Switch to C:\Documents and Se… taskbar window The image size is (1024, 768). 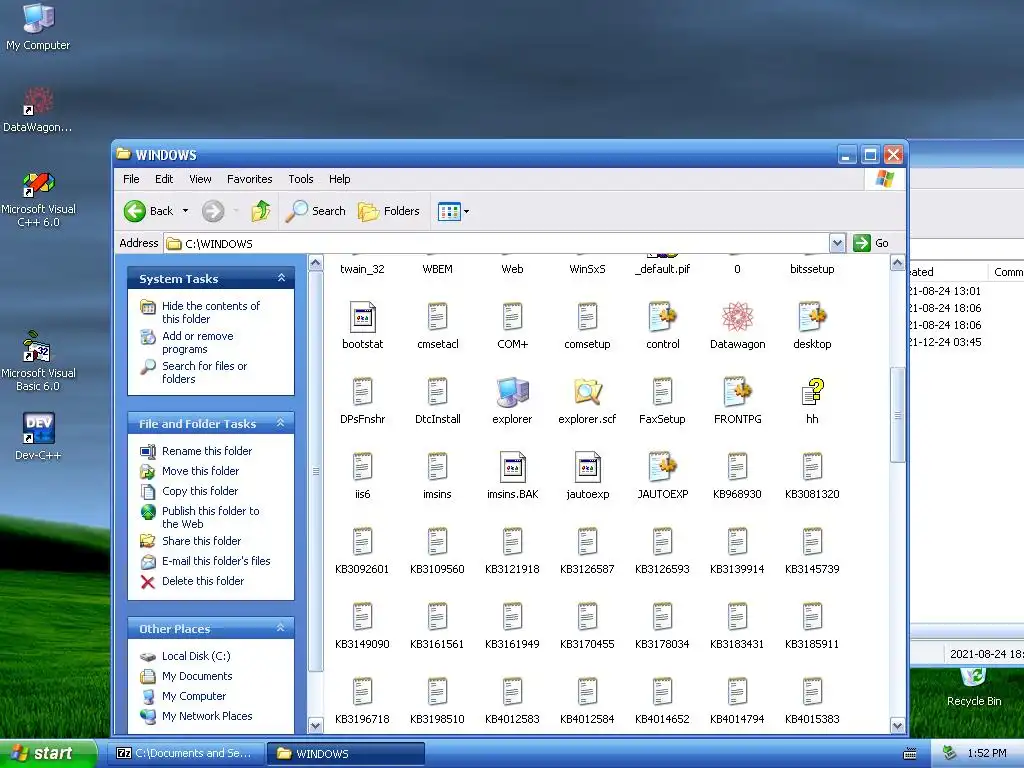click(x=185, y=754)
